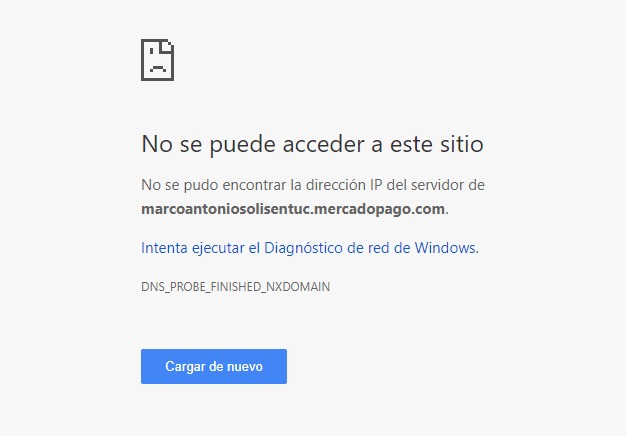626x436 pixels.
Task: Select the heading No se puede acceder a este sitio
Action: click(312, 145)
